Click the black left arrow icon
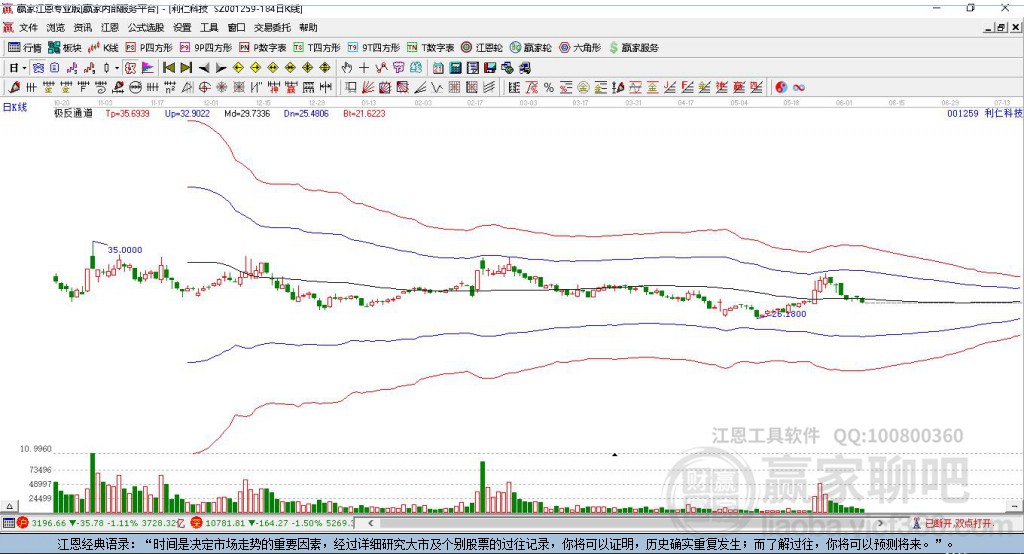 204,68
